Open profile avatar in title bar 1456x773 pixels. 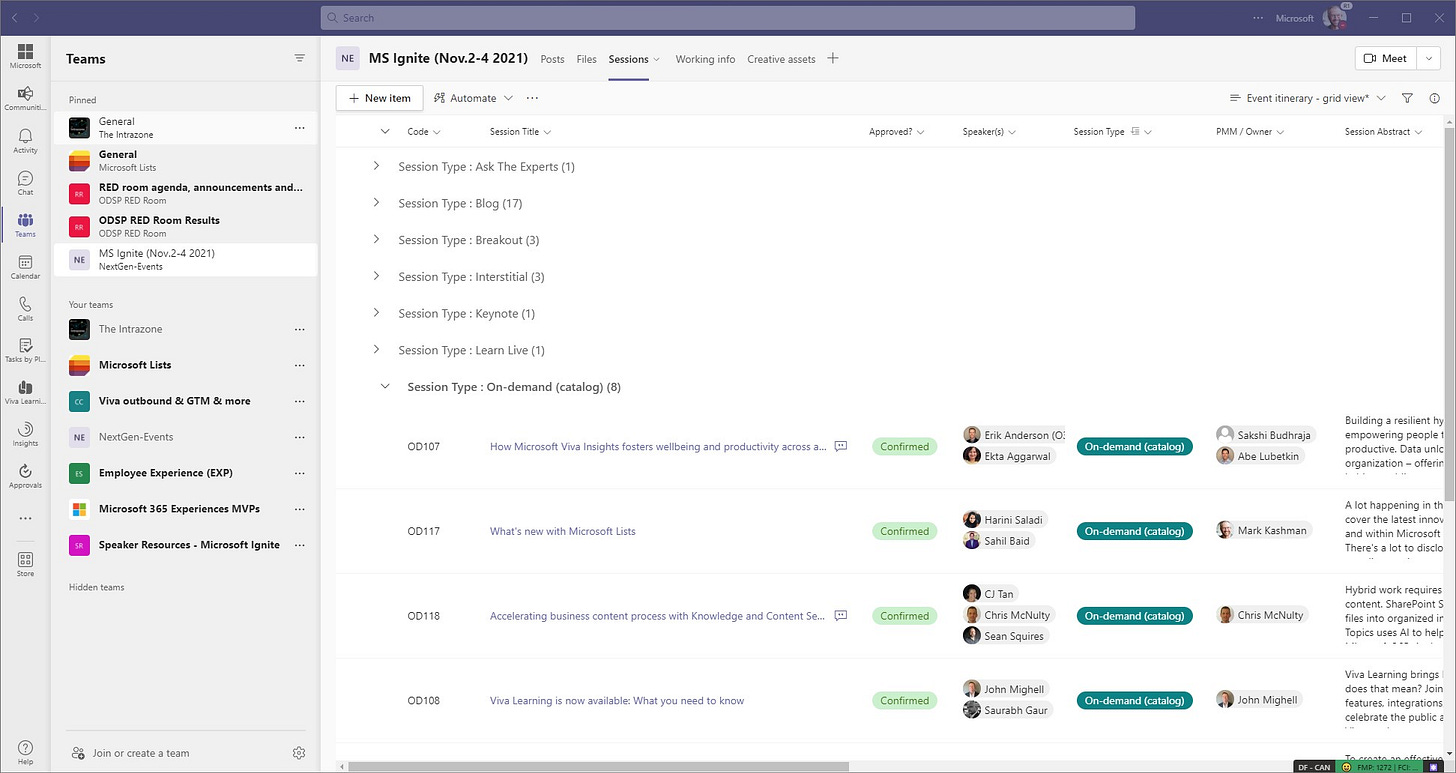pos(1334,18)
